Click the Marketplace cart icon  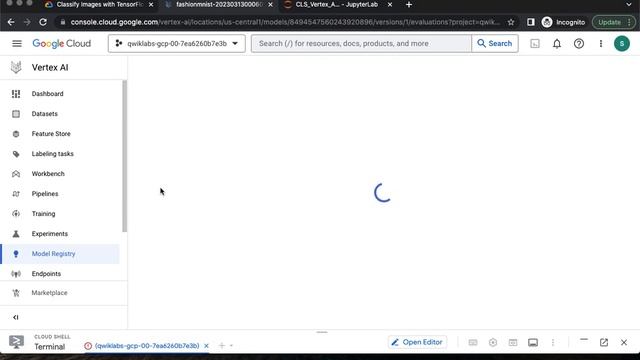click(x=16, y=293)
